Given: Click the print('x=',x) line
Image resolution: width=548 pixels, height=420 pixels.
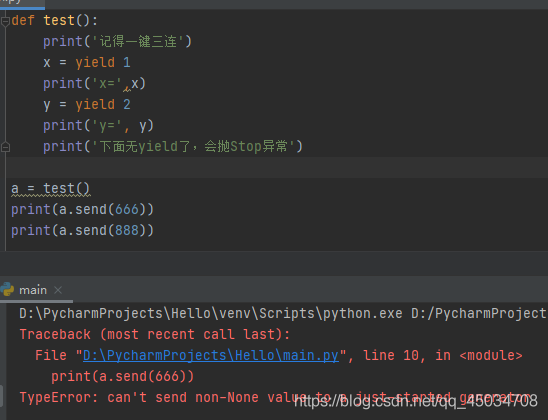Looking at the screenshot, I should pos(94,84).
